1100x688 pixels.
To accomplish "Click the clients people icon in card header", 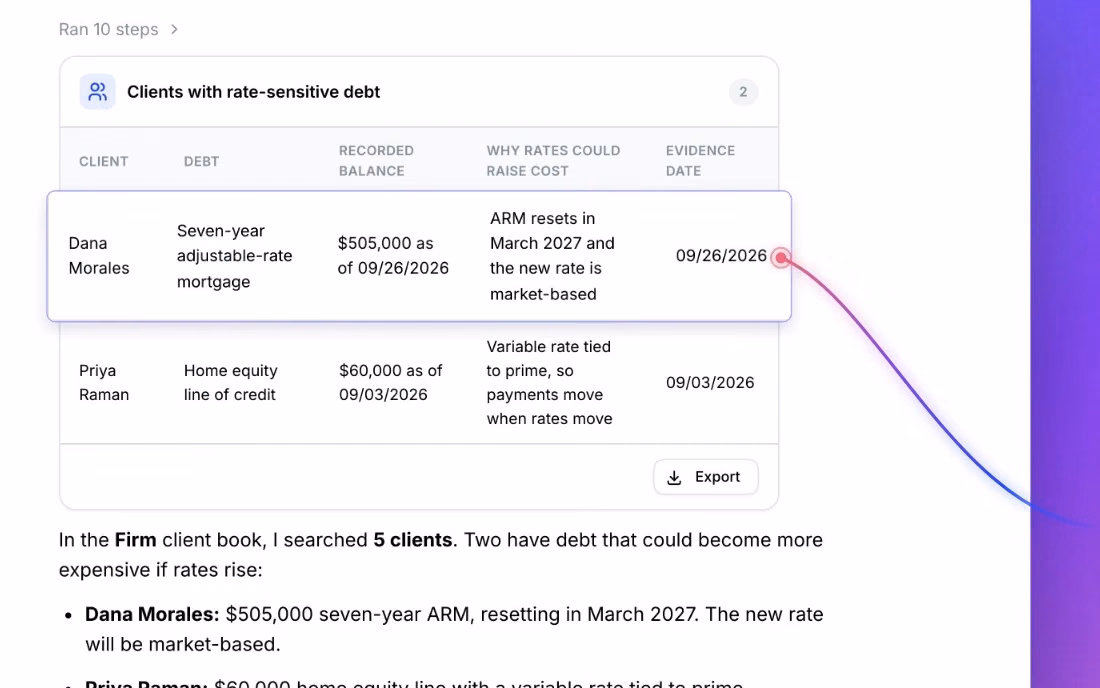I will 98,92.
